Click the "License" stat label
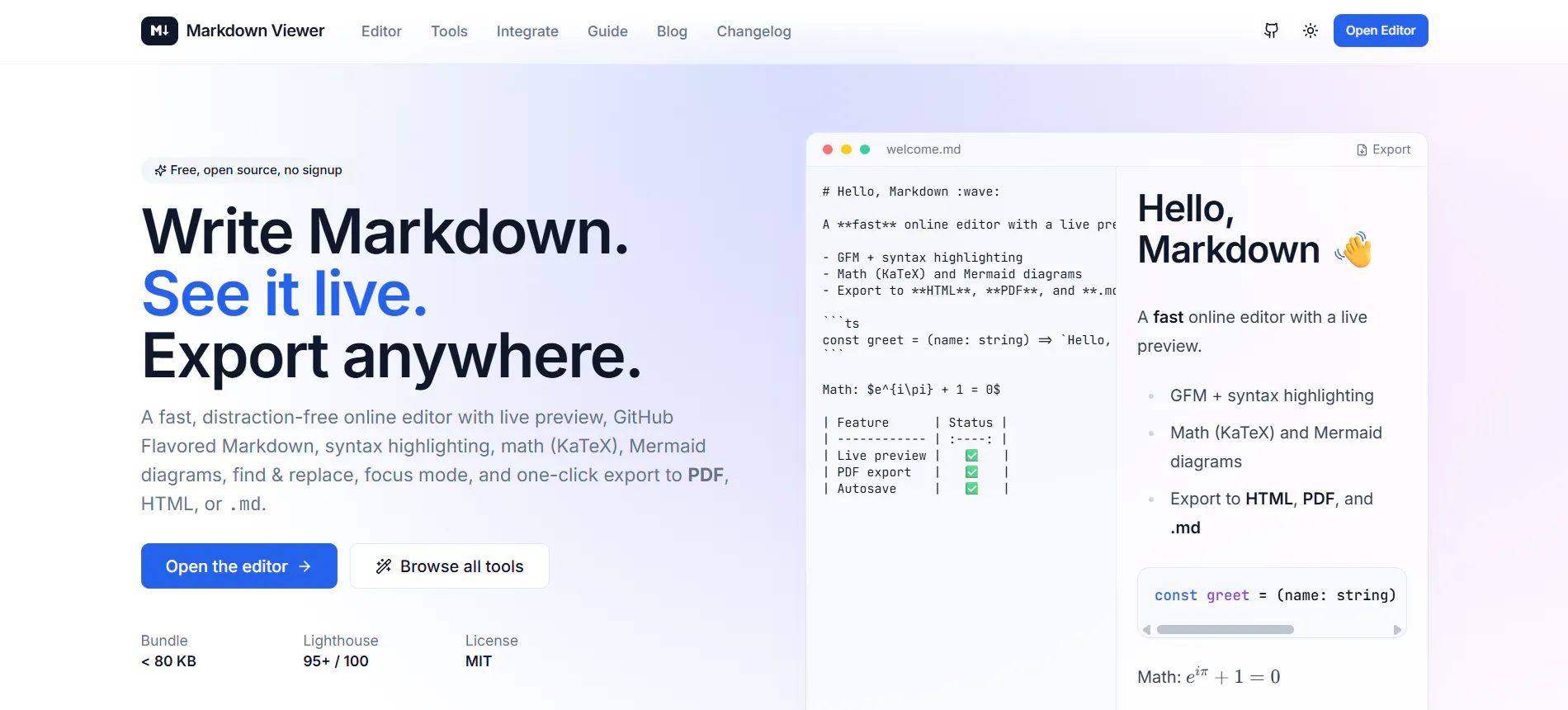 492,641
